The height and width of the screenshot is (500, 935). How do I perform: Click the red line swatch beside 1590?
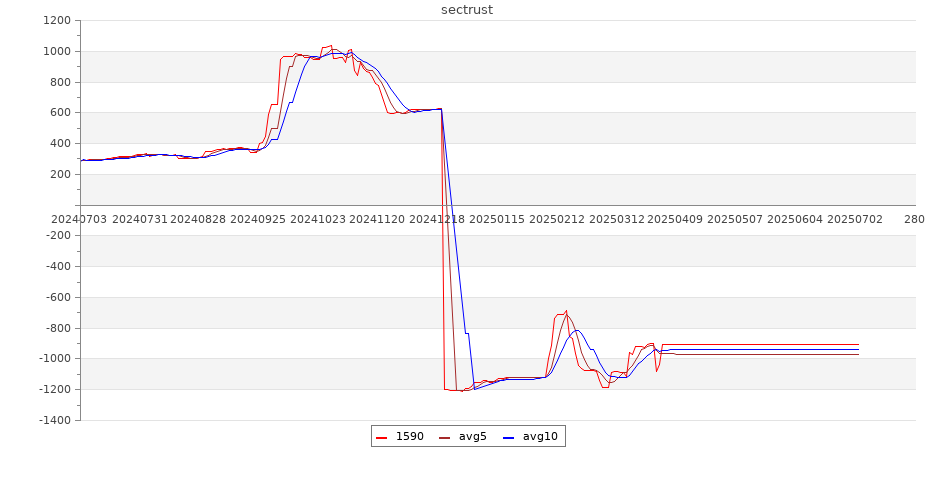[x=382, y=437]
